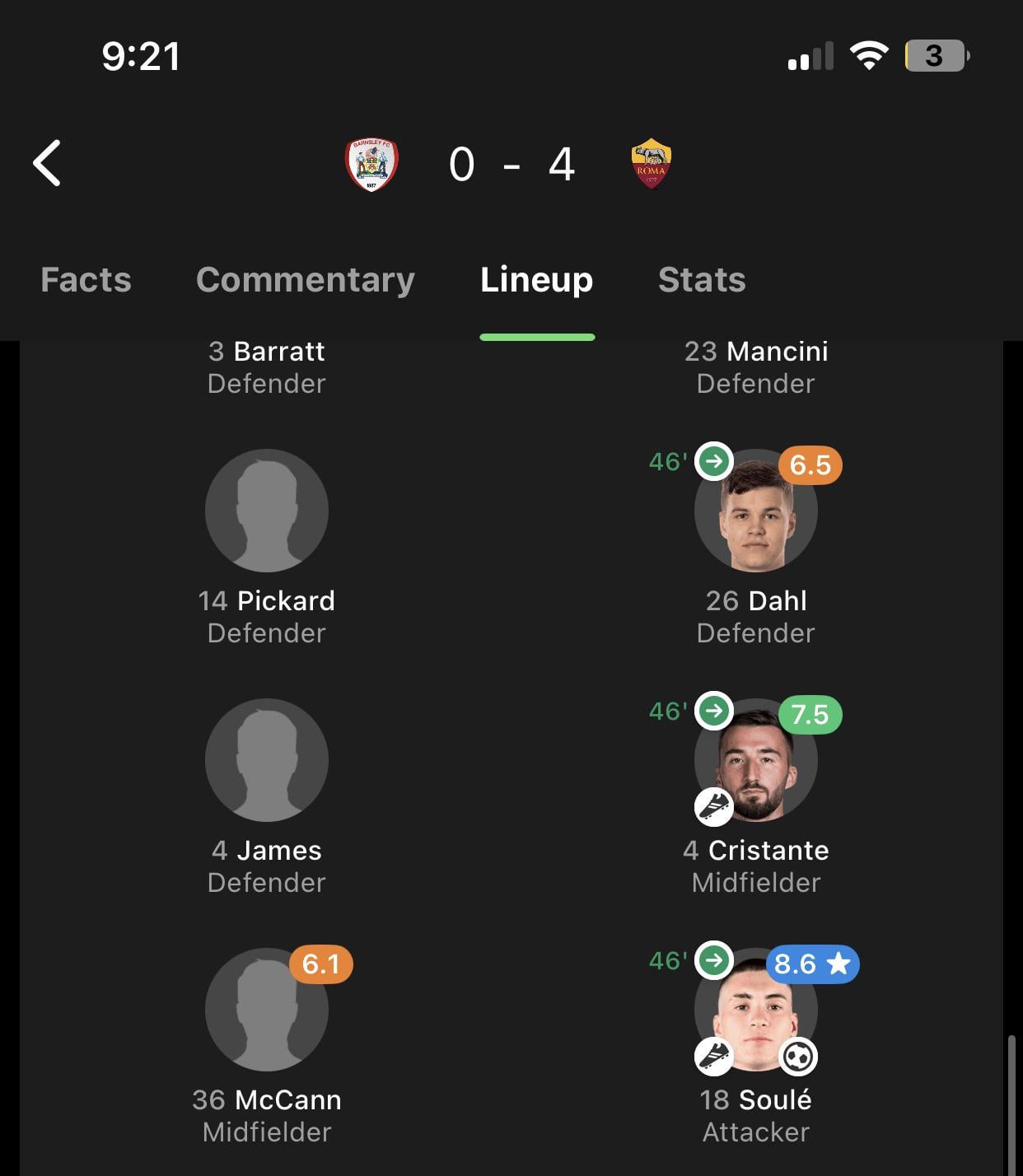This screenshot has width=1023, height=1176.
Task: Tap the Wi-Fi status icon
Action: coord(869,55)
